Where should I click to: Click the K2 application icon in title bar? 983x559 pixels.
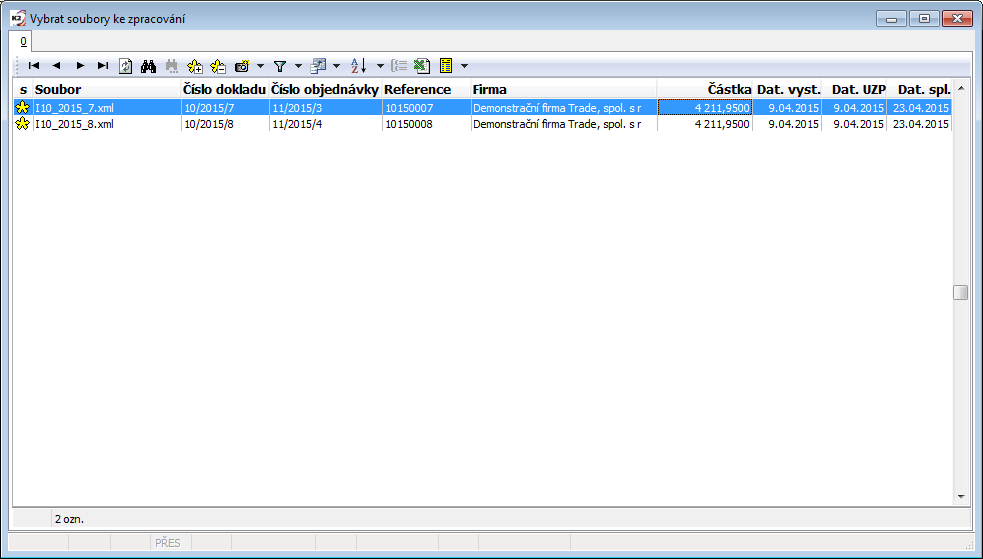click(18, 18)
